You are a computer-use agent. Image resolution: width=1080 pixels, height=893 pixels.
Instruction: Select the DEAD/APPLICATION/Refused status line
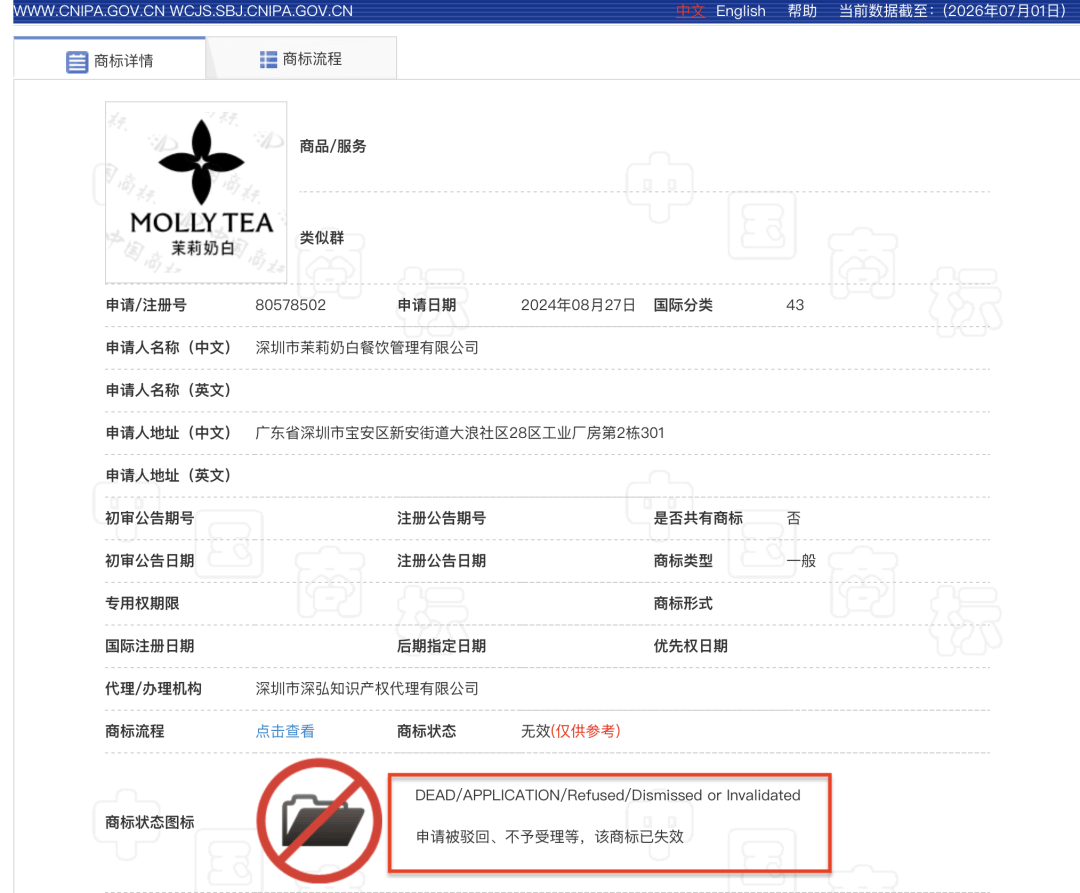click(608, 795)
